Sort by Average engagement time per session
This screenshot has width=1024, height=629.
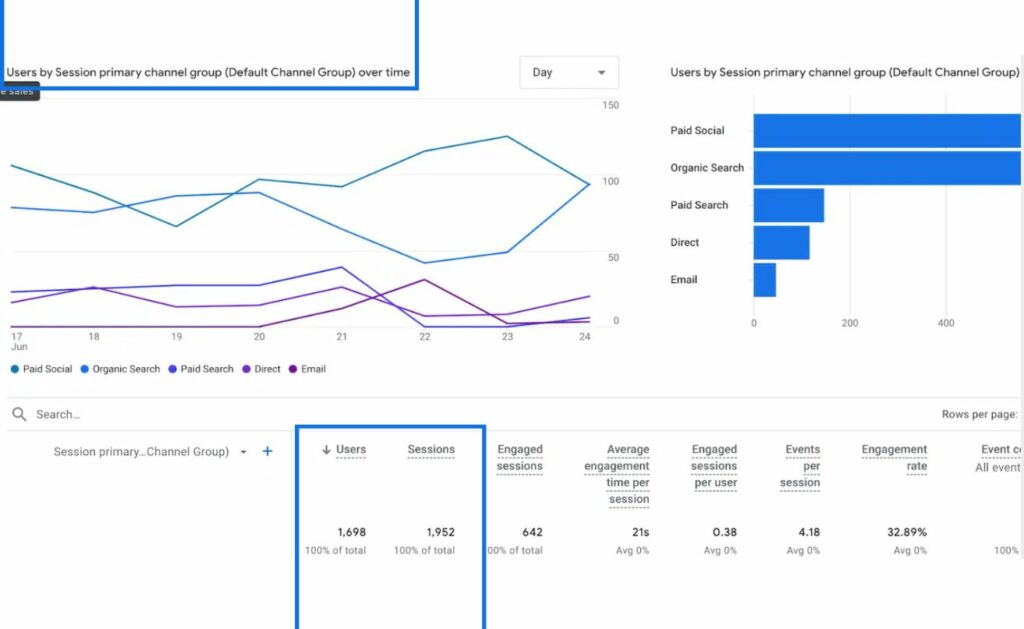point(617,474)
